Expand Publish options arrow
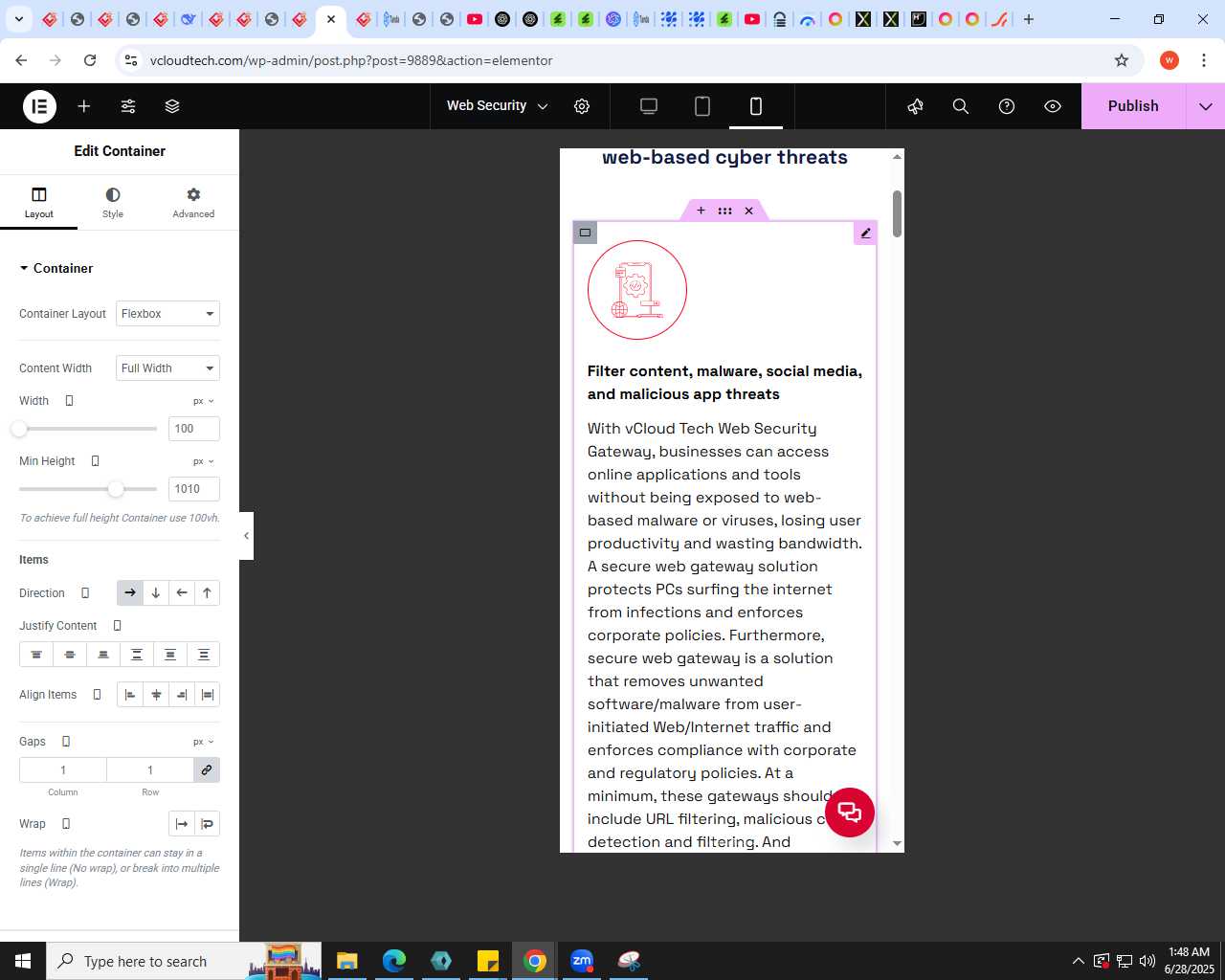 tap(1206, 106)
